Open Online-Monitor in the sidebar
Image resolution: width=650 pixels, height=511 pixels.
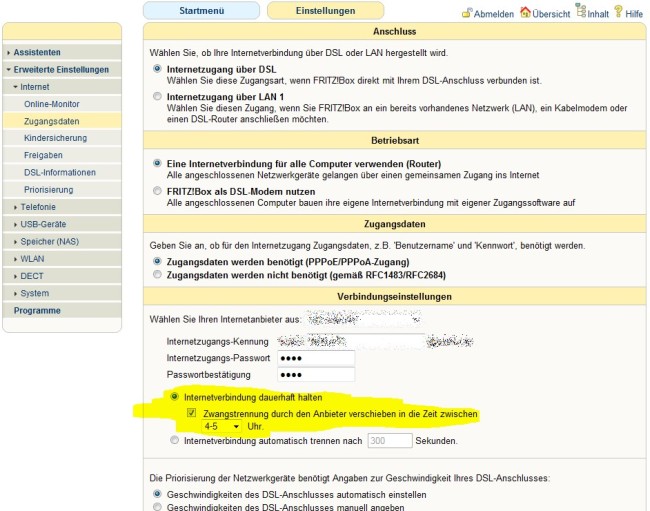51,104
